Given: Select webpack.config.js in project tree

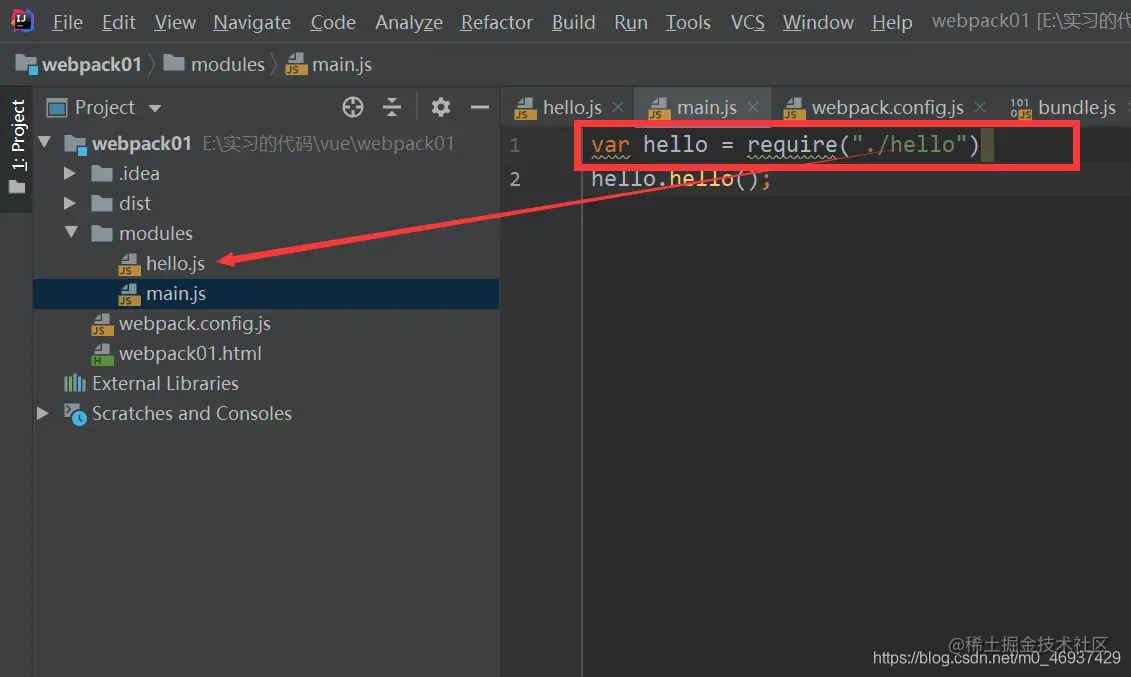Looking at the screenshot, I should tap(266, 324).
